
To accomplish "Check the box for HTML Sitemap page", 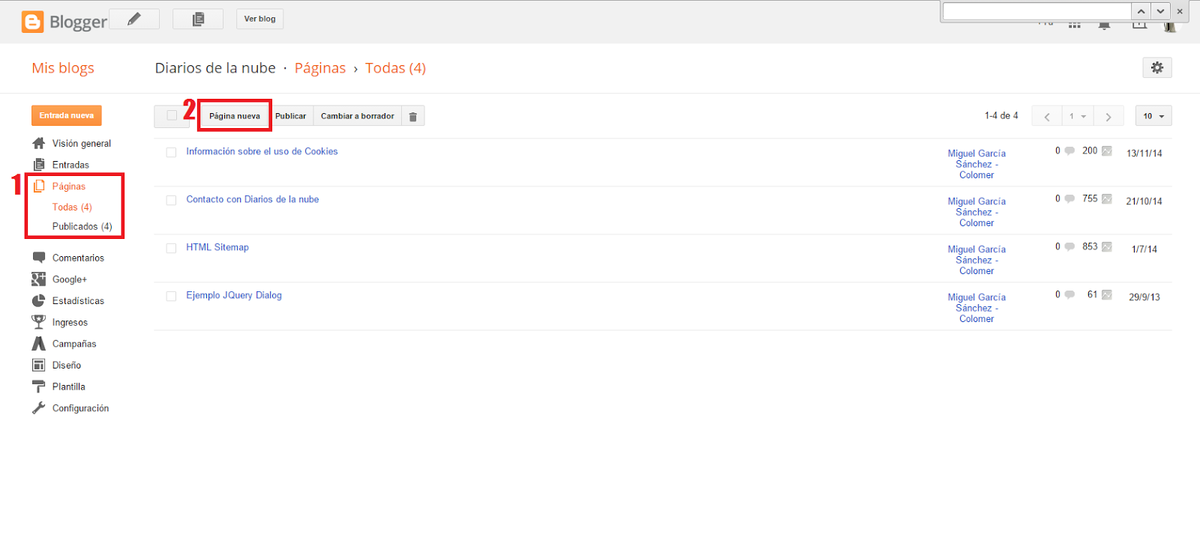I will pyautogui.click(x=171, y=248).
